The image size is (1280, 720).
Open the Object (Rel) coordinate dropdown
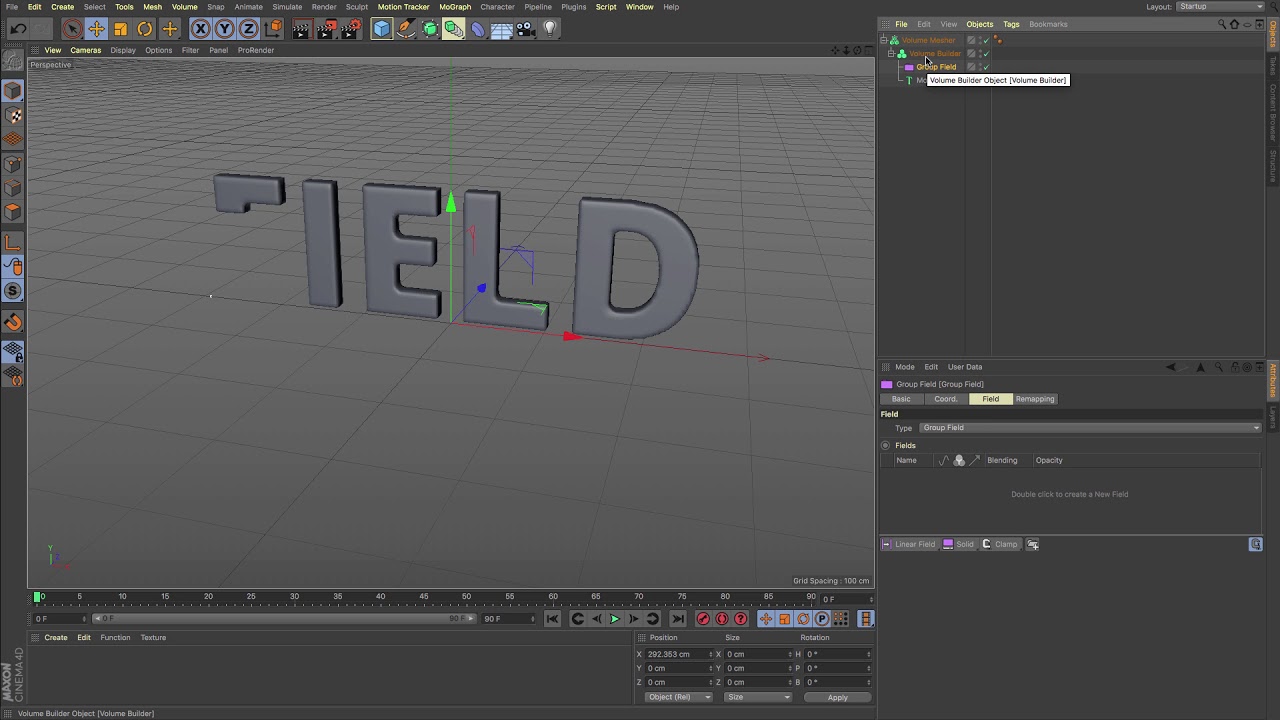[678, 697]
